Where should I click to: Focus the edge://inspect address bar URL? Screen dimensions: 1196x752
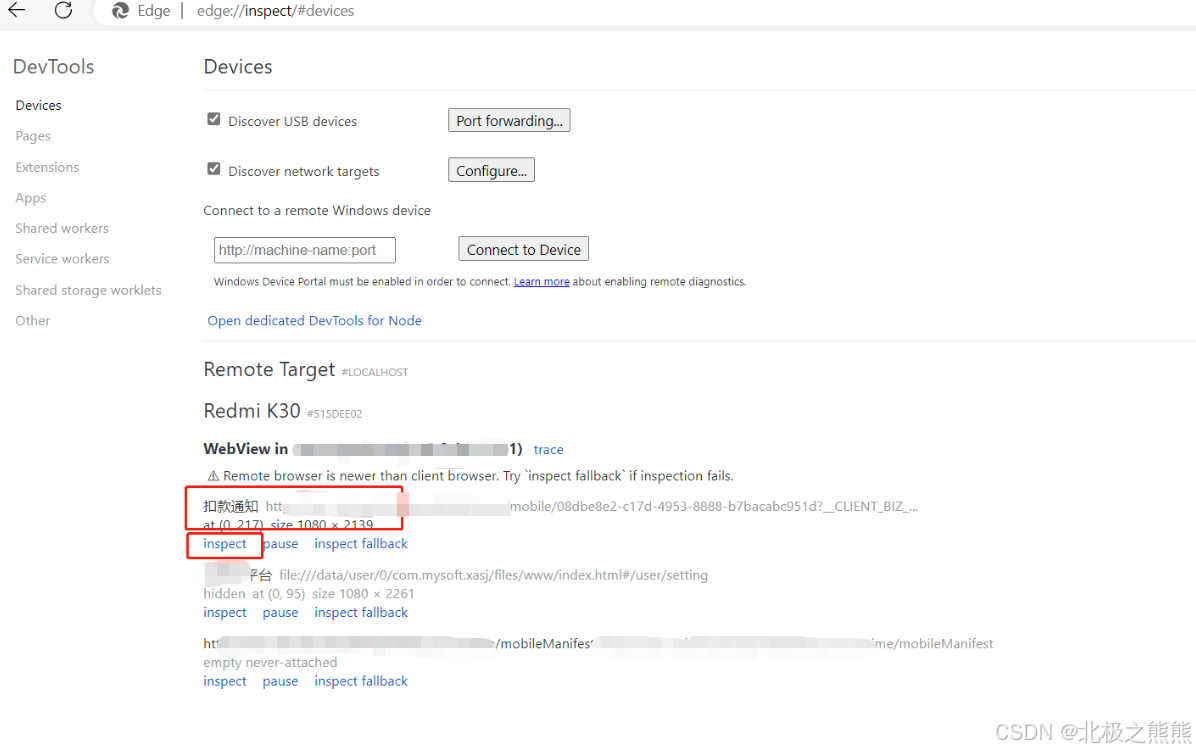275,11
